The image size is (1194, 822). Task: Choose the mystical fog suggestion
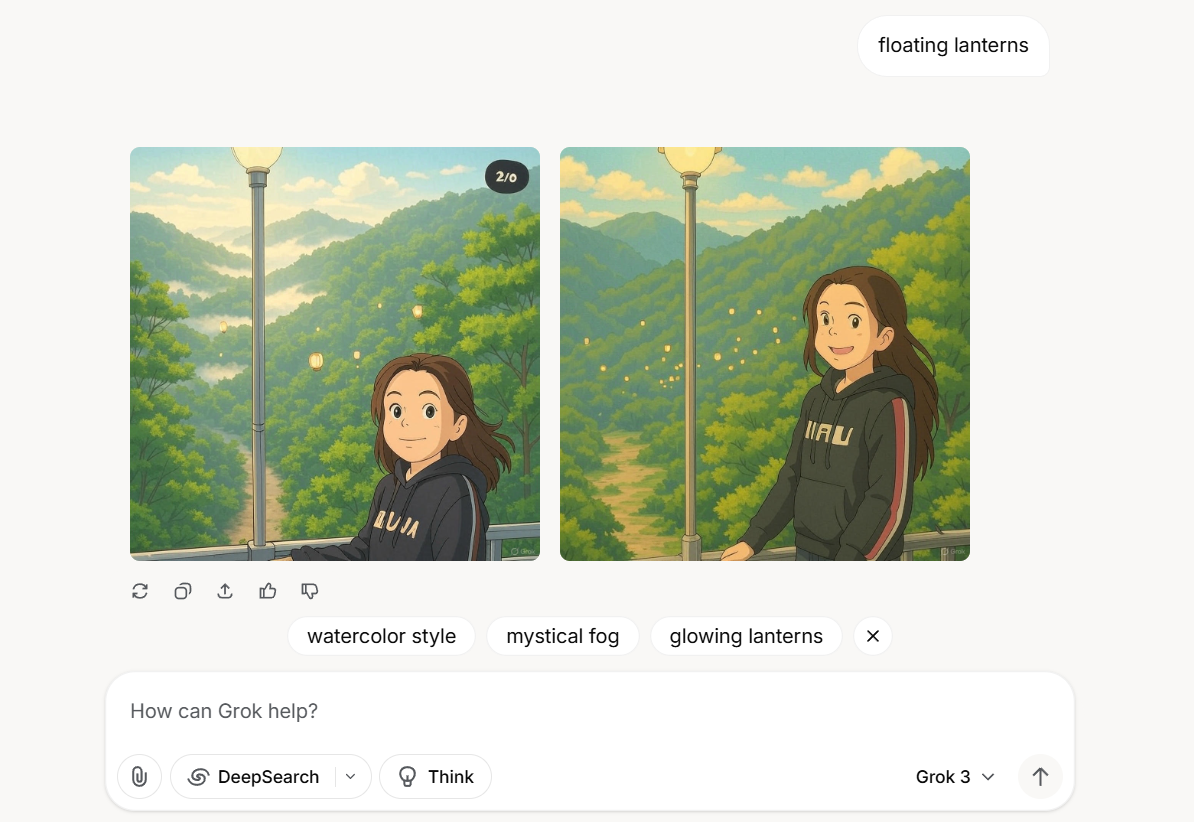pyautogui.click(x=563, y=636)
